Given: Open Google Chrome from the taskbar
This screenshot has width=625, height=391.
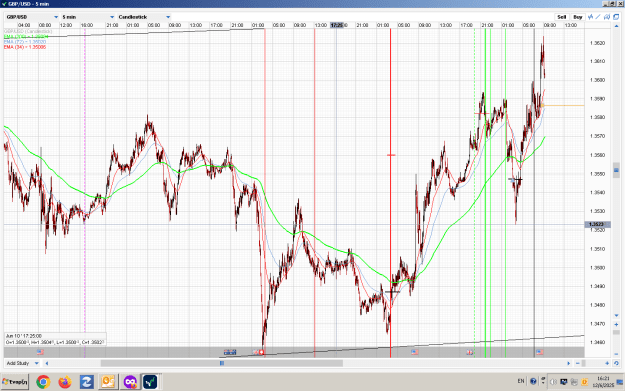Looking at the screenshot, I should (x=43, y=382).
